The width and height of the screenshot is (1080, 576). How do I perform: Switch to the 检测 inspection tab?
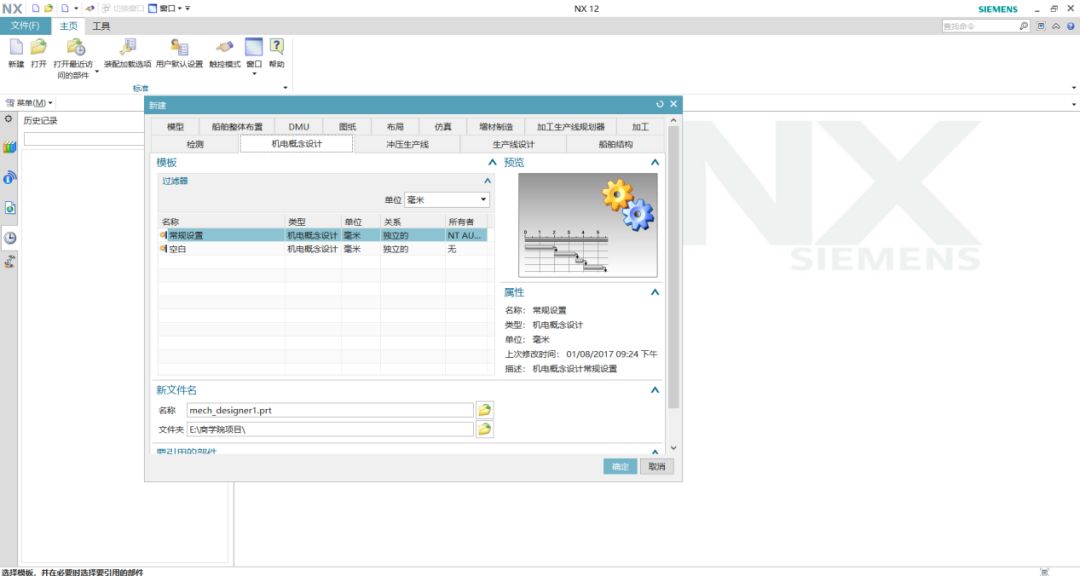tap(196, 144)
